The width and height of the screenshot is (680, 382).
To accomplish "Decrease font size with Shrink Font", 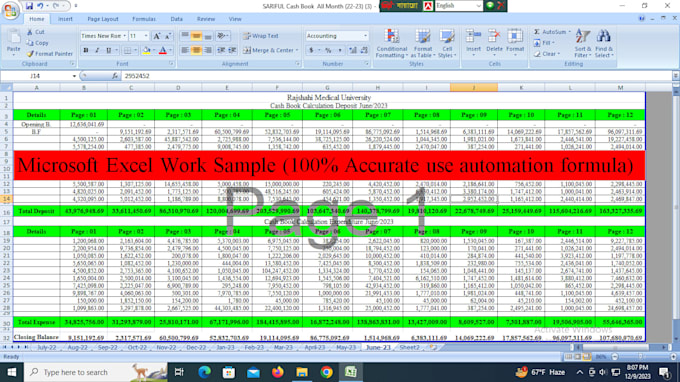I will coord(168,36).
